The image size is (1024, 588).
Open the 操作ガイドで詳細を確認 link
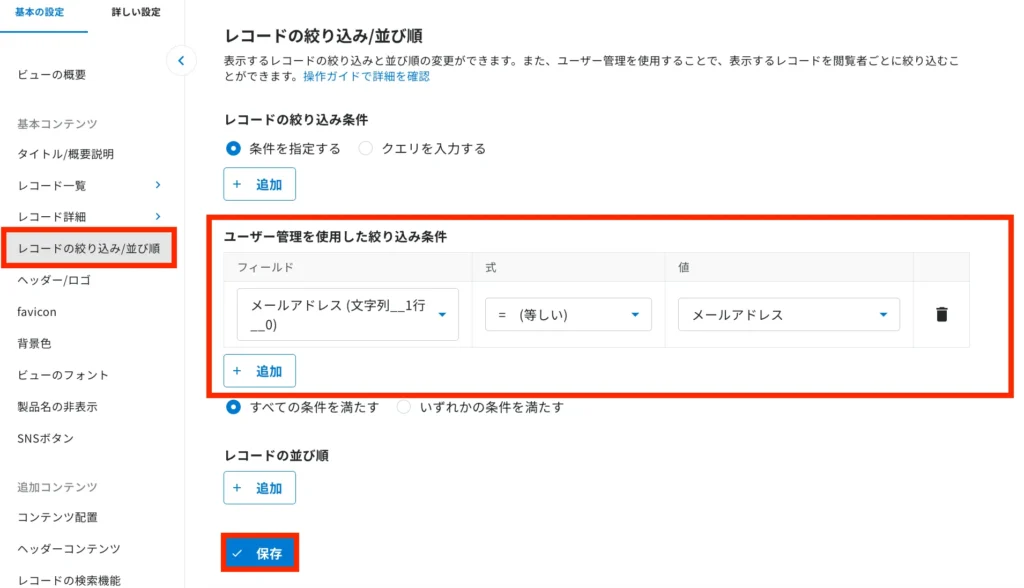(x=366, y=76)
